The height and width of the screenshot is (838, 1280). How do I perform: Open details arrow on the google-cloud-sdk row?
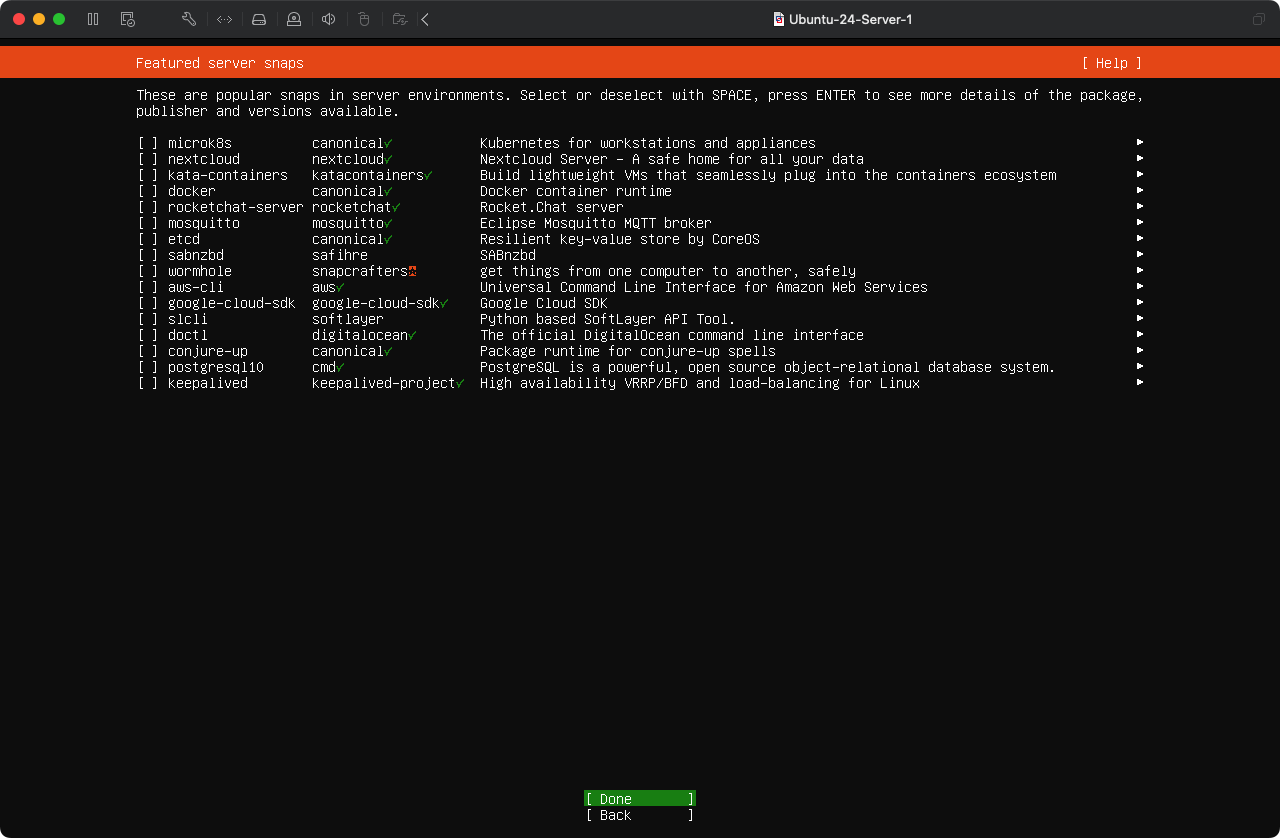coord(1140,302)
